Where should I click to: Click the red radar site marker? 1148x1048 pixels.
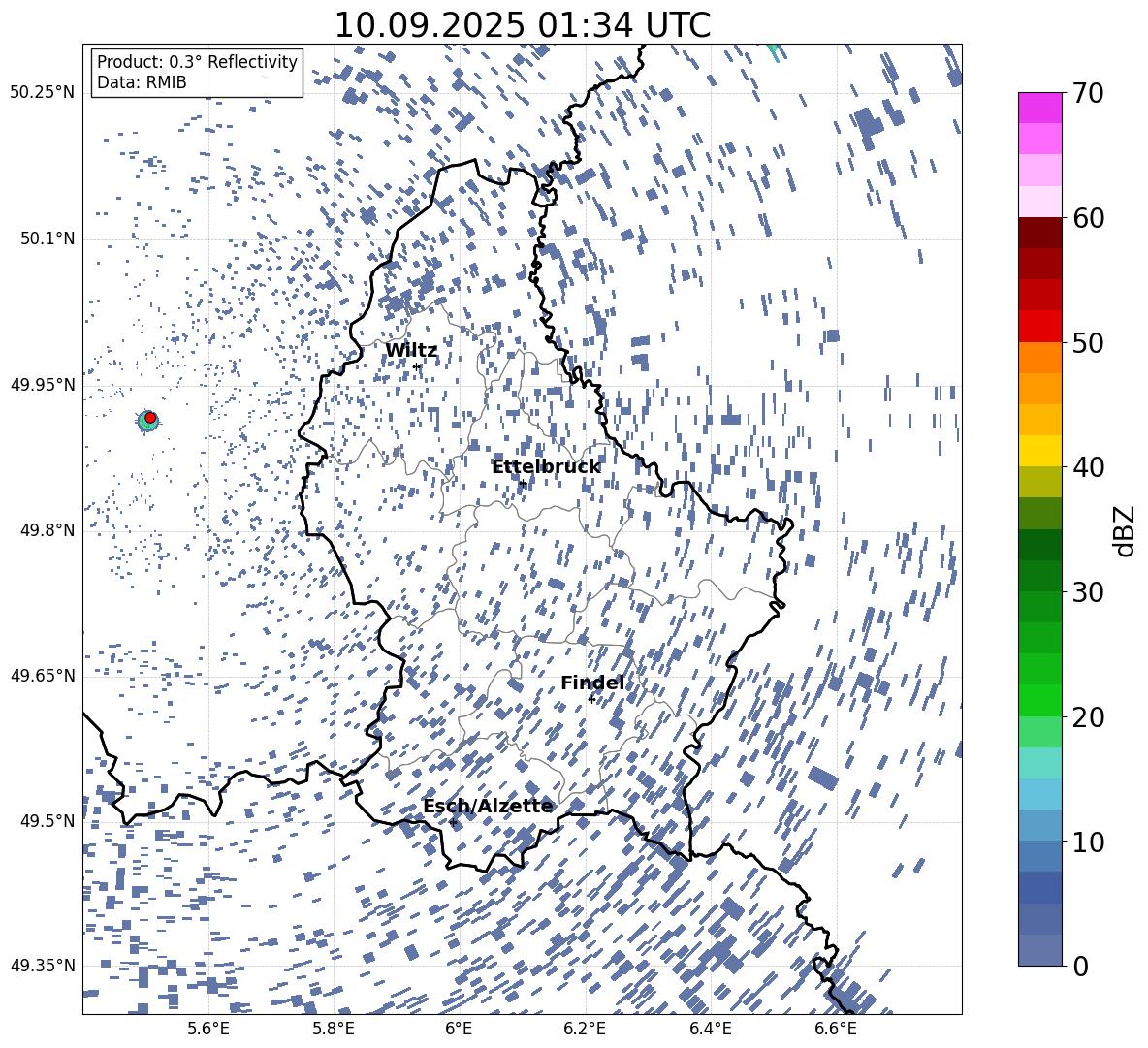(x=150, y=418)
